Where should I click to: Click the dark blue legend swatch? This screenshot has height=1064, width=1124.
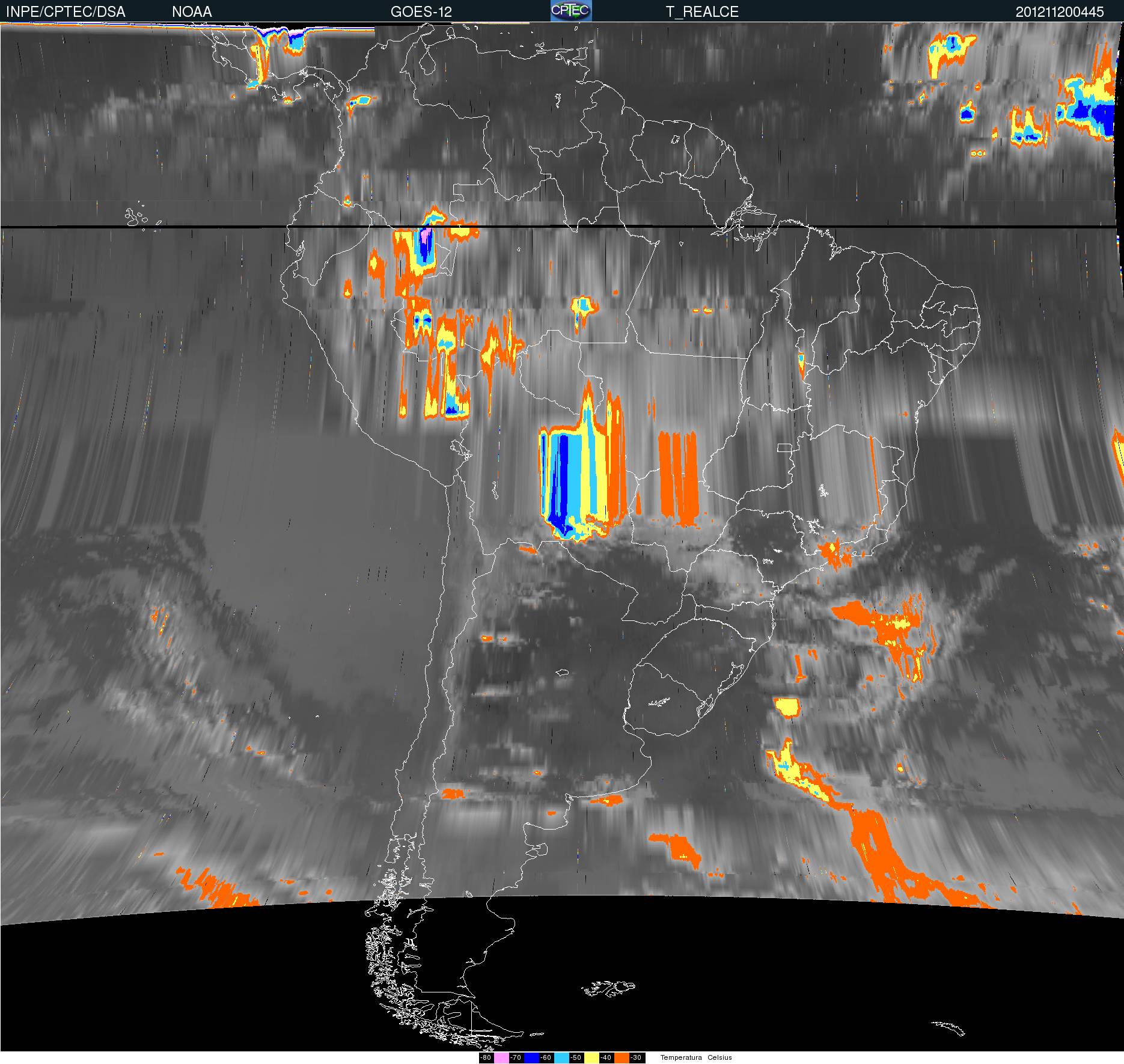[531, 1057]
